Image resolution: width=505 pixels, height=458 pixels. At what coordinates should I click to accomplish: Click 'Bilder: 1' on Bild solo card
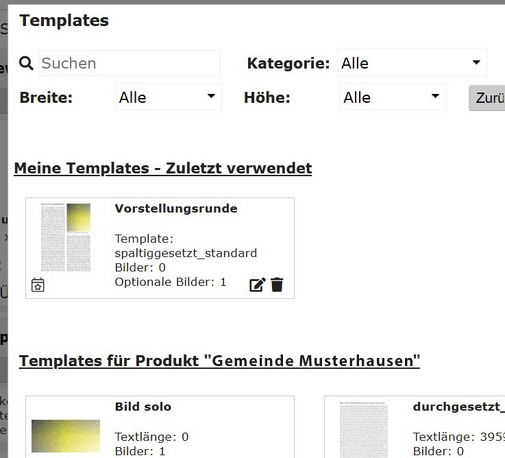point(140,451)
